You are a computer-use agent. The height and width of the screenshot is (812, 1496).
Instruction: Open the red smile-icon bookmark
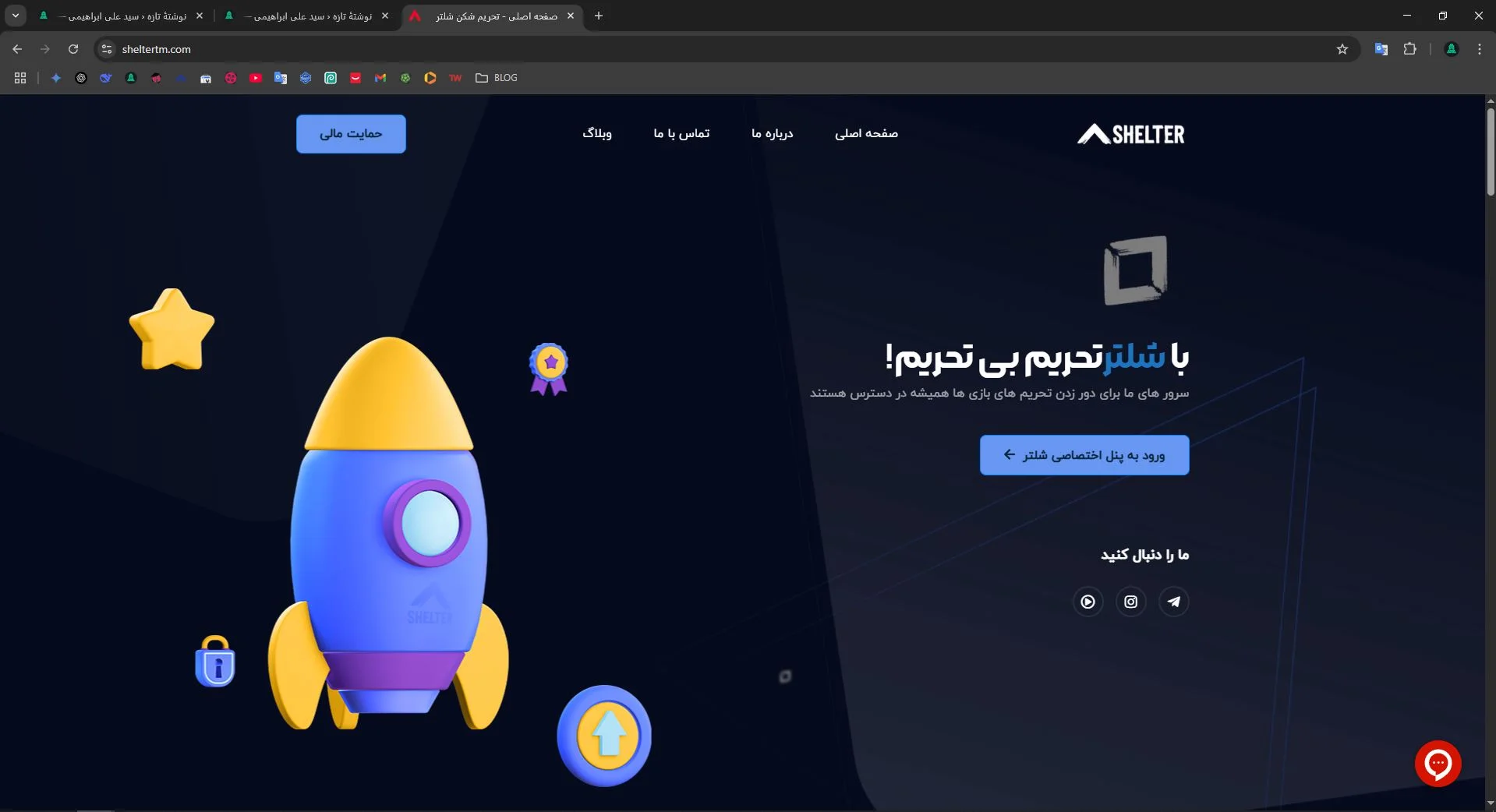355,78
